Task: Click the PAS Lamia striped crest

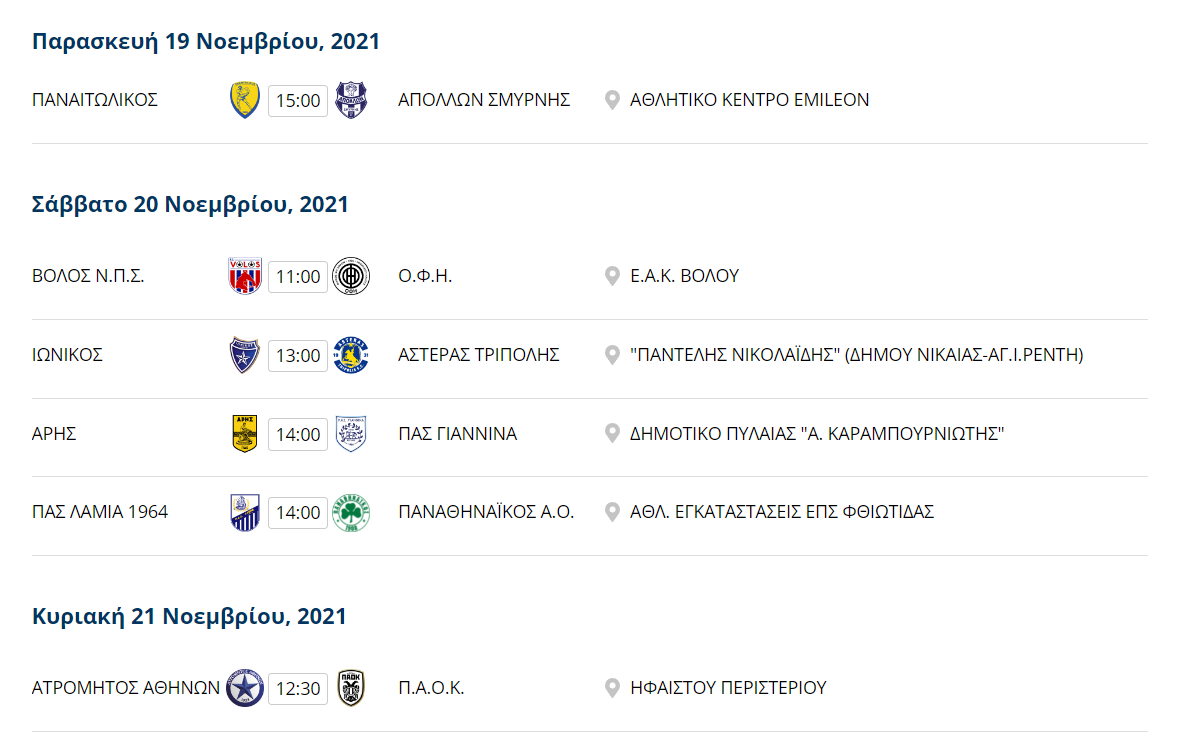Action: (x=245, y=512)
